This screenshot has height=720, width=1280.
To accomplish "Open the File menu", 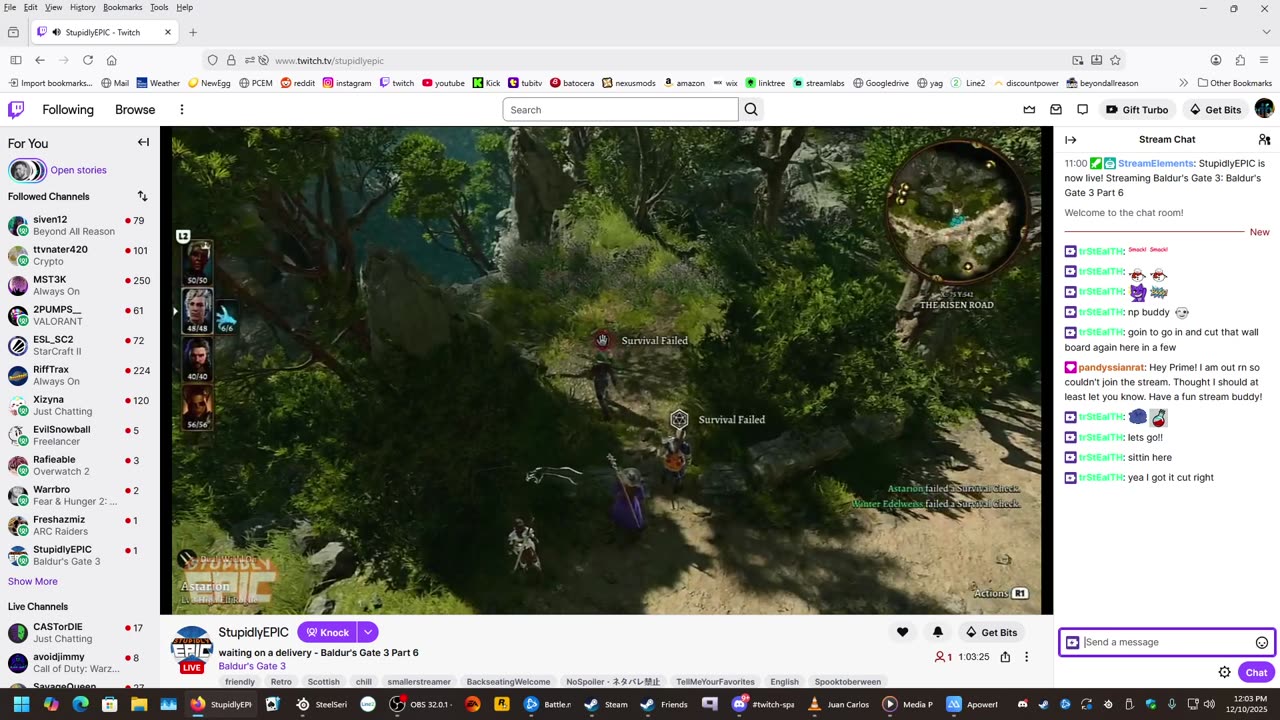I will point(10,7).
